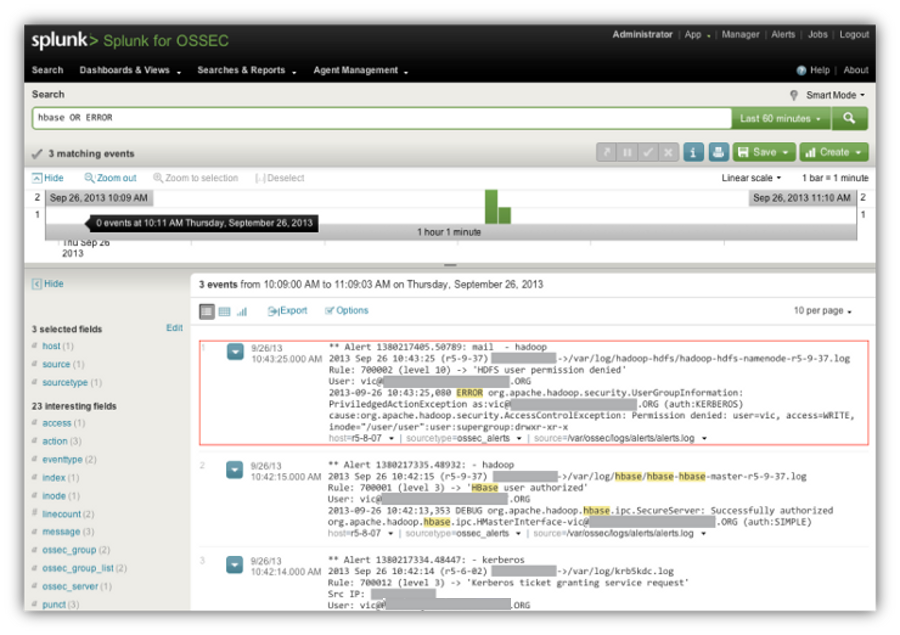
Task: Finalize the search job with the checkmark
Action: pyautogui.click(x=648, y=152)
